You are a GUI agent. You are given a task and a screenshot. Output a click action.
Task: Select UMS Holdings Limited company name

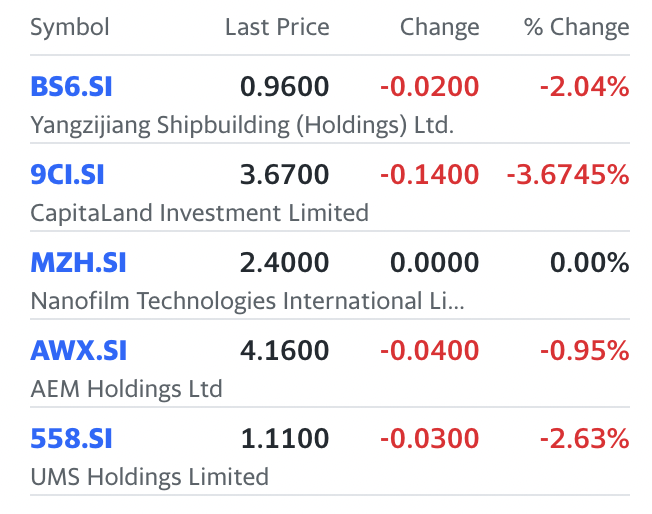coord(150,477)
